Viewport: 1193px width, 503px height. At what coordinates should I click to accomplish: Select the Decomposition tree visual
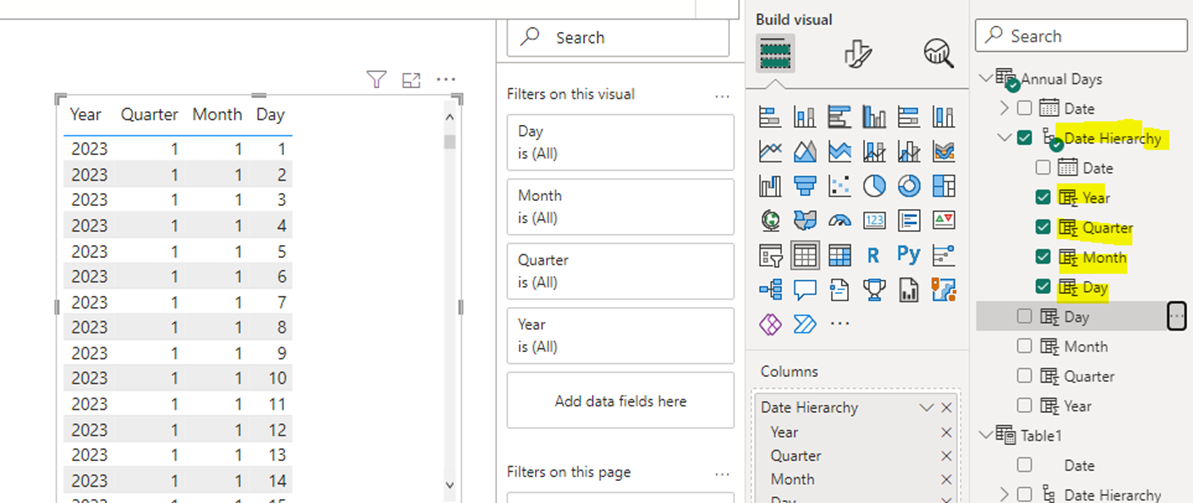[770, 289]
